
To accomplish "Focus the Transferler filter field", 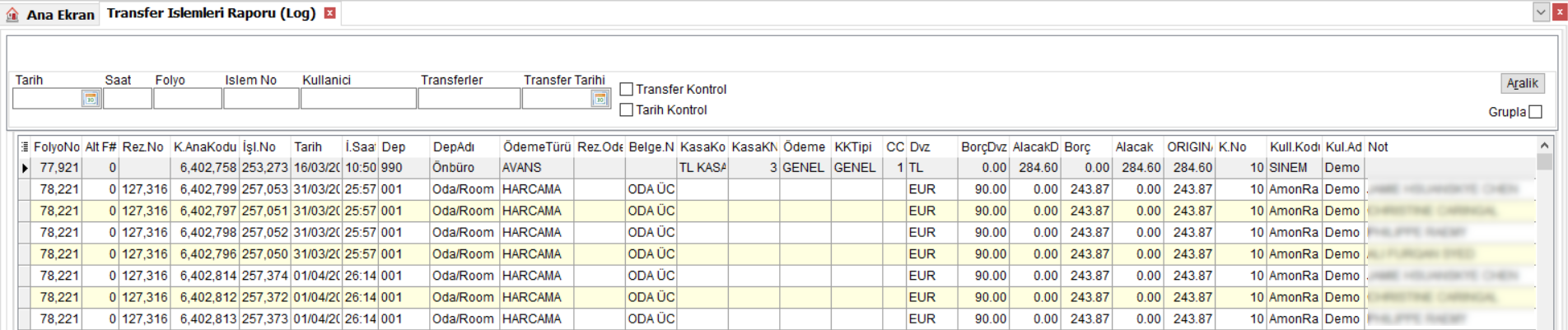I will point(469,99).
